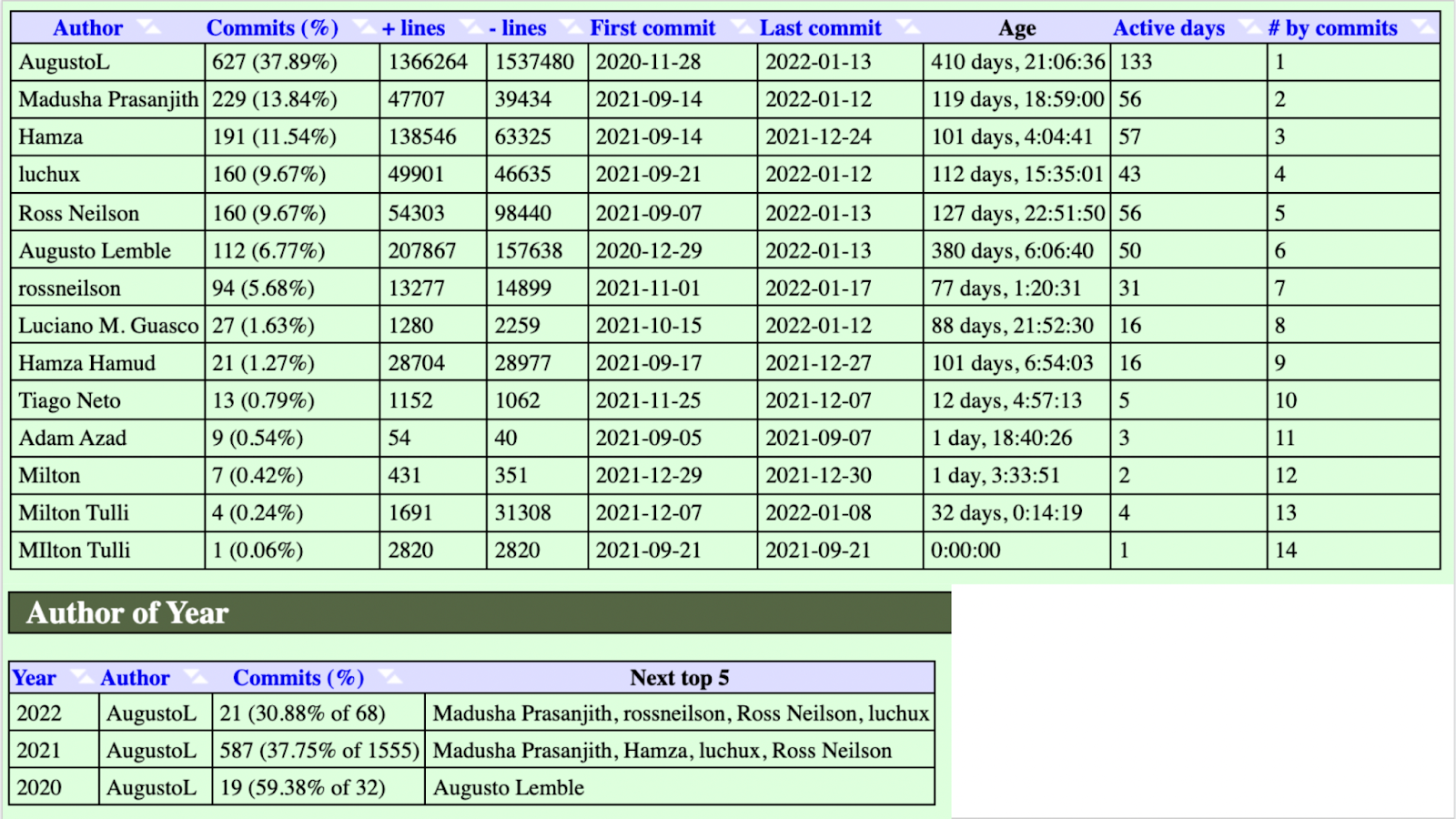
Task: Sort by the Last commit header link
Action: coord(821,28)
